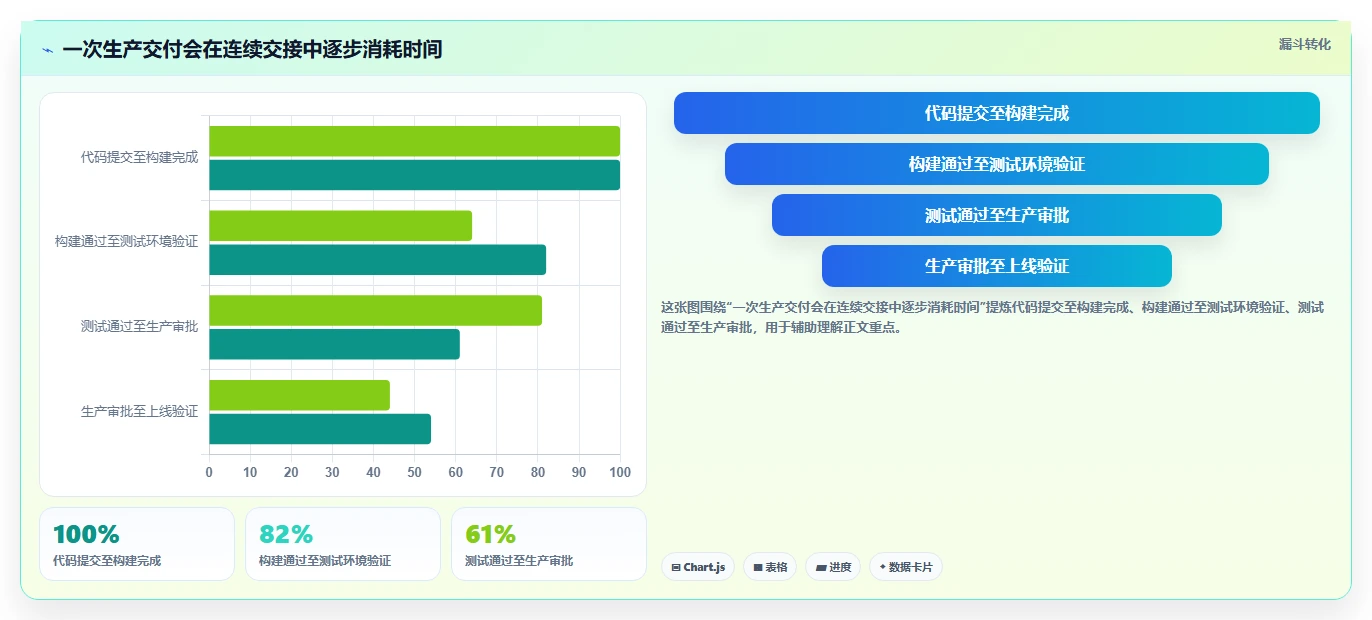Viewport: 1372px width, 620px height.
Task: Click the description paragraph starting 这张图围绕
Action: 993,317
